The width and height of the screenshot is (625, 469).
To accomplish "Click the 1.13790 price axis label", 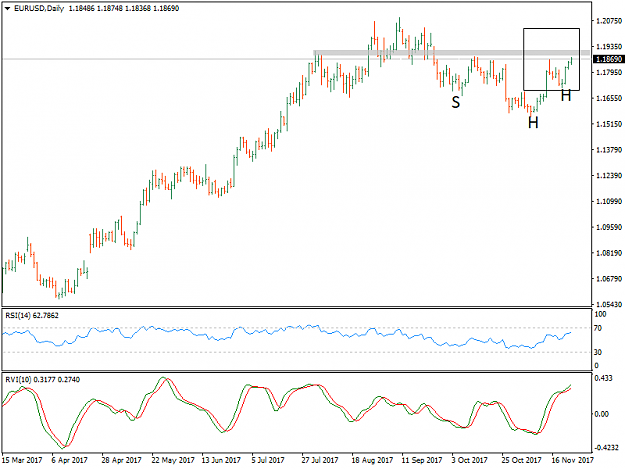I will 609,150.
